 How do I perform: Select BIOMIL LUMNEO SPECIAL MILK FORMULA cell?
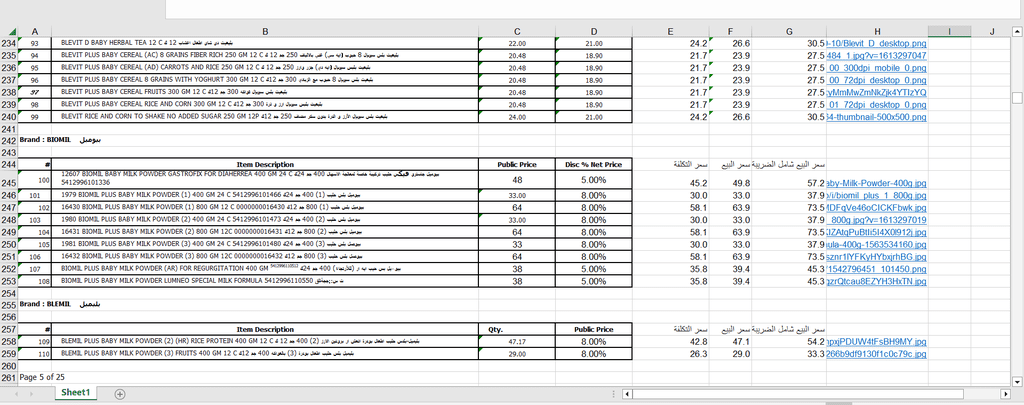(x=264, y=281)
